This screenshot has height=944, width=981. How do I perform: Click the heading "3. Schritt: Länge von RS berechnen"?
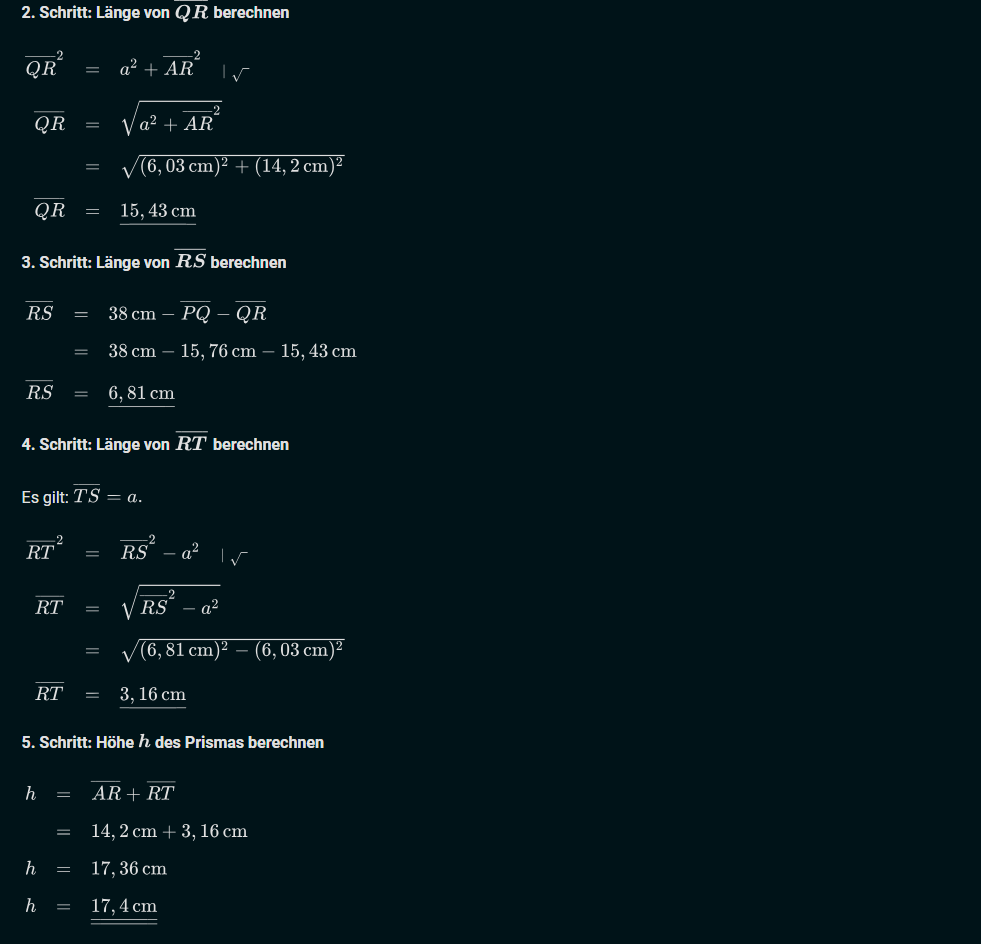[154, 262]
